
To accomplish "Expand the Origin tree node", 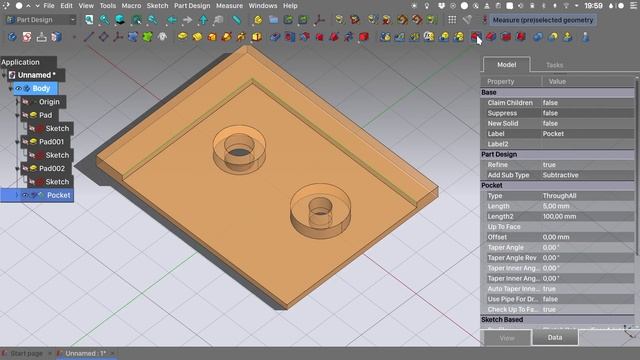I will 18,102.
